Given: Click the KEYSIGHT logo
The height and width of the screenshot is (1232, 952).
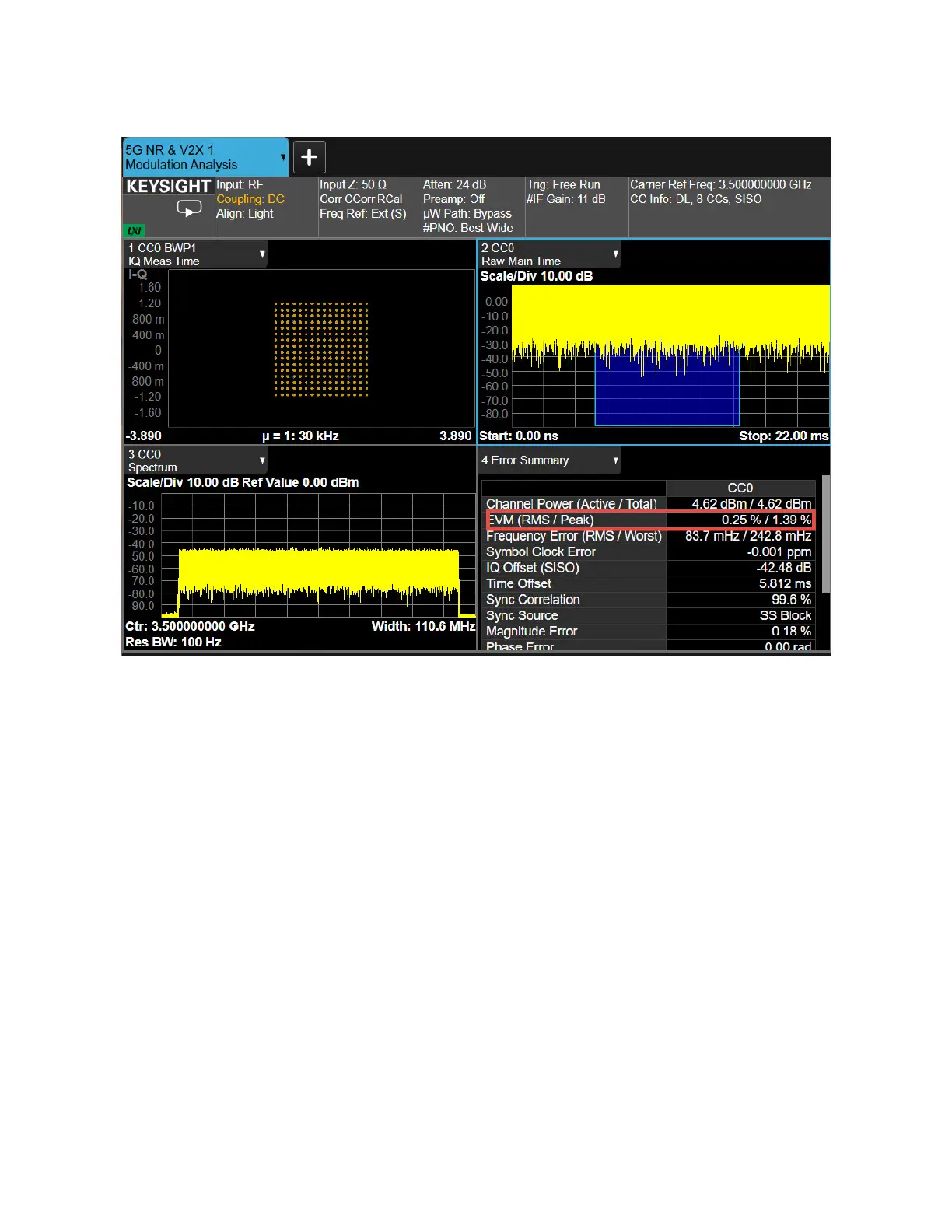Looking at the screenshot, I should pos(168,187).
